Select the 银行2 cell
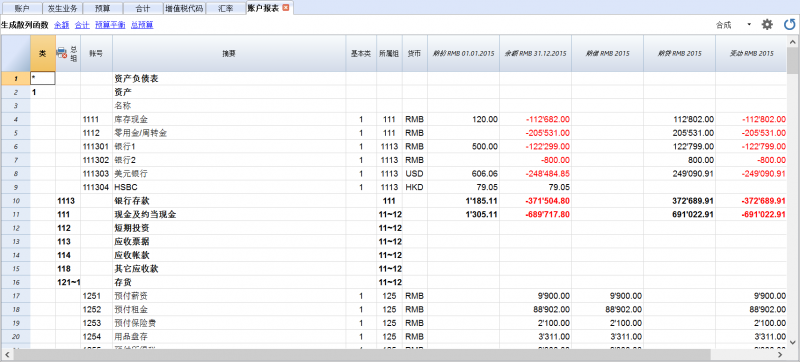This screenshot has height=362, width=800. click(x=229, y=160)
